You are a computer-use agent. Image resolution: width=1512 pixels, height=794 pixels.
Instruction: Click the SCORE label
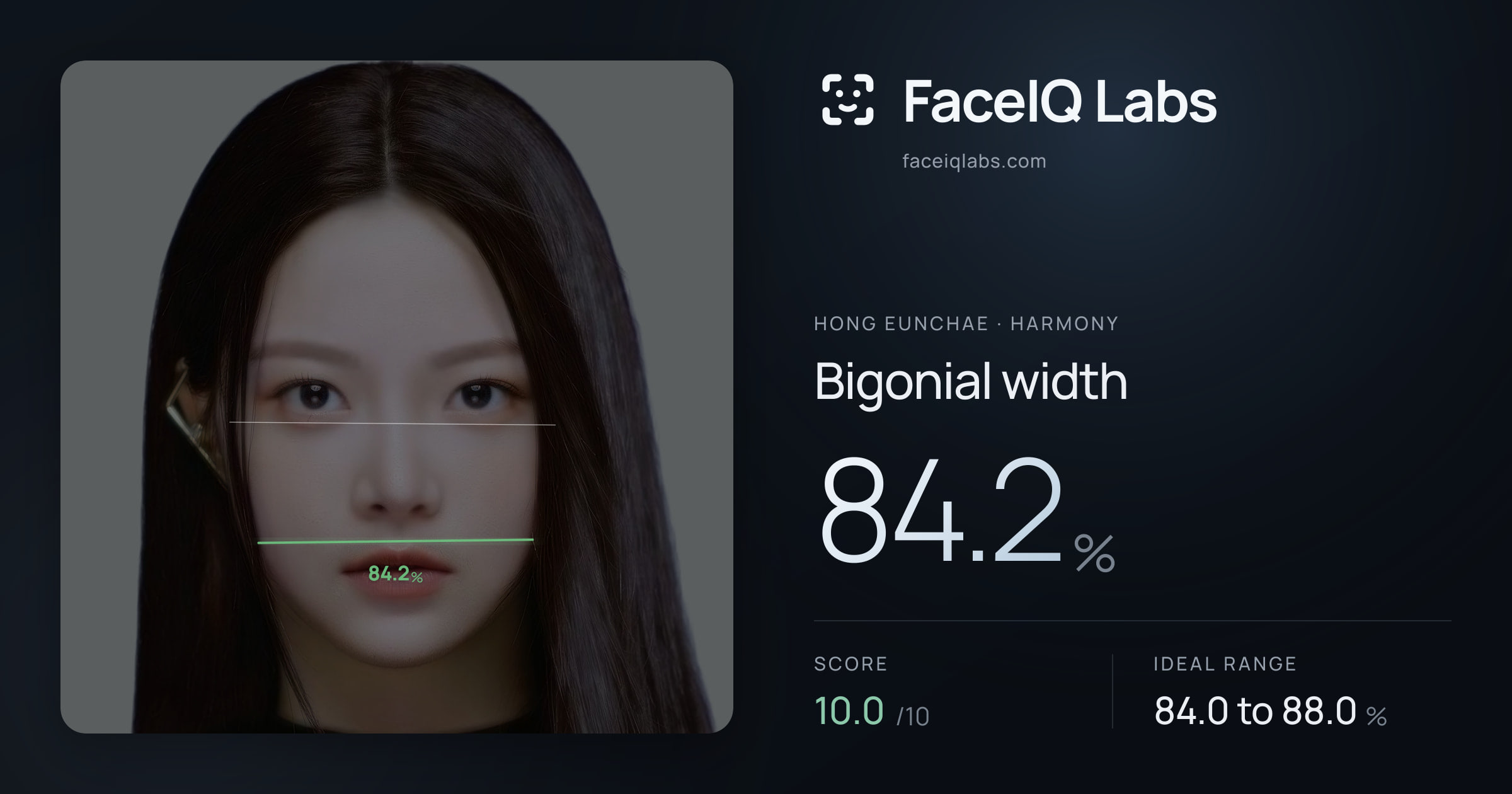tap(850, 664)
